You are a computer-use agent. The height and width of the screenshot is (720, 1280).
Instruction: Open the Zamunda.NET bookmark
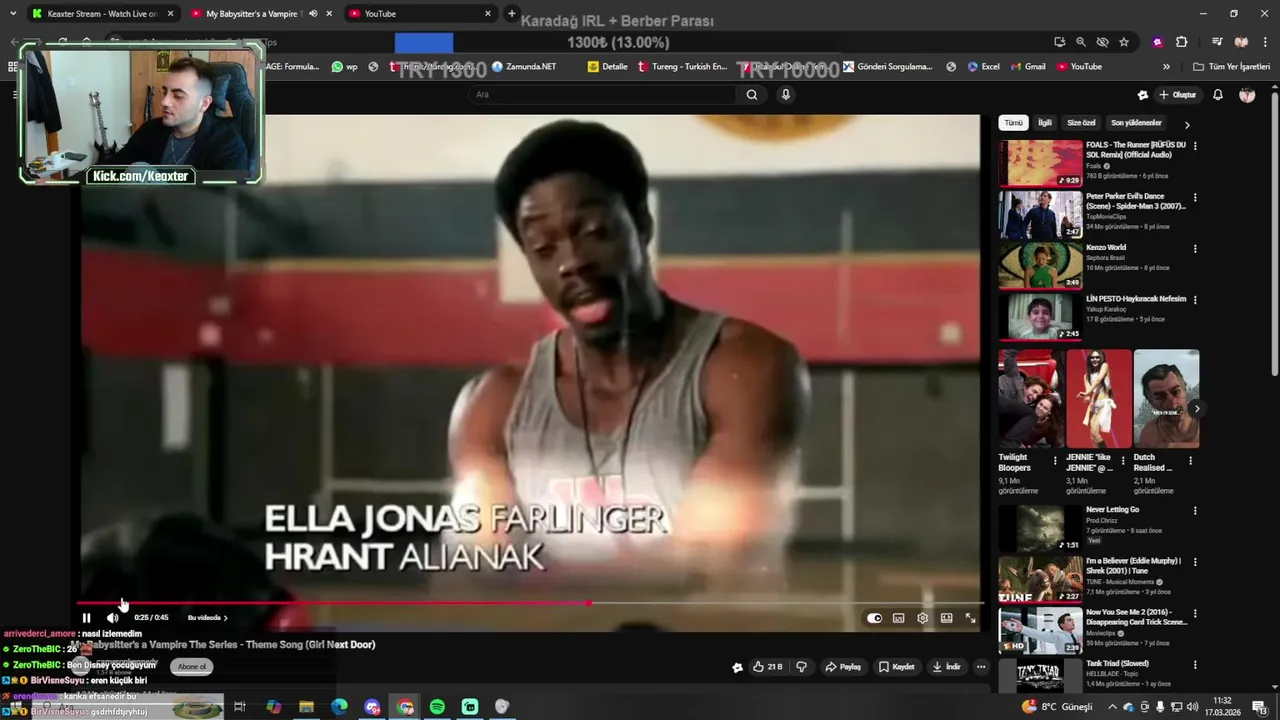pyautogui.click(x=524, y=67)
